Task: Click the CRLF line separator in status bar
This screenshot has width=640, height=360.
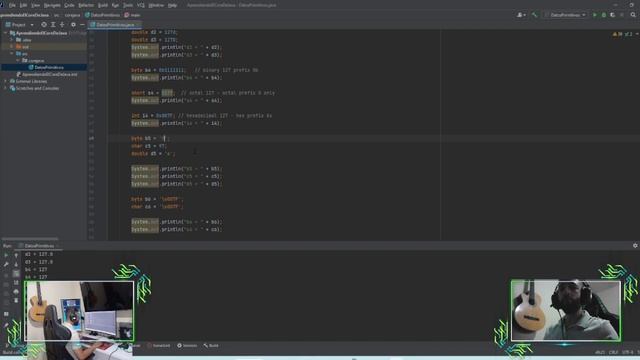Action: click(613, 352)
